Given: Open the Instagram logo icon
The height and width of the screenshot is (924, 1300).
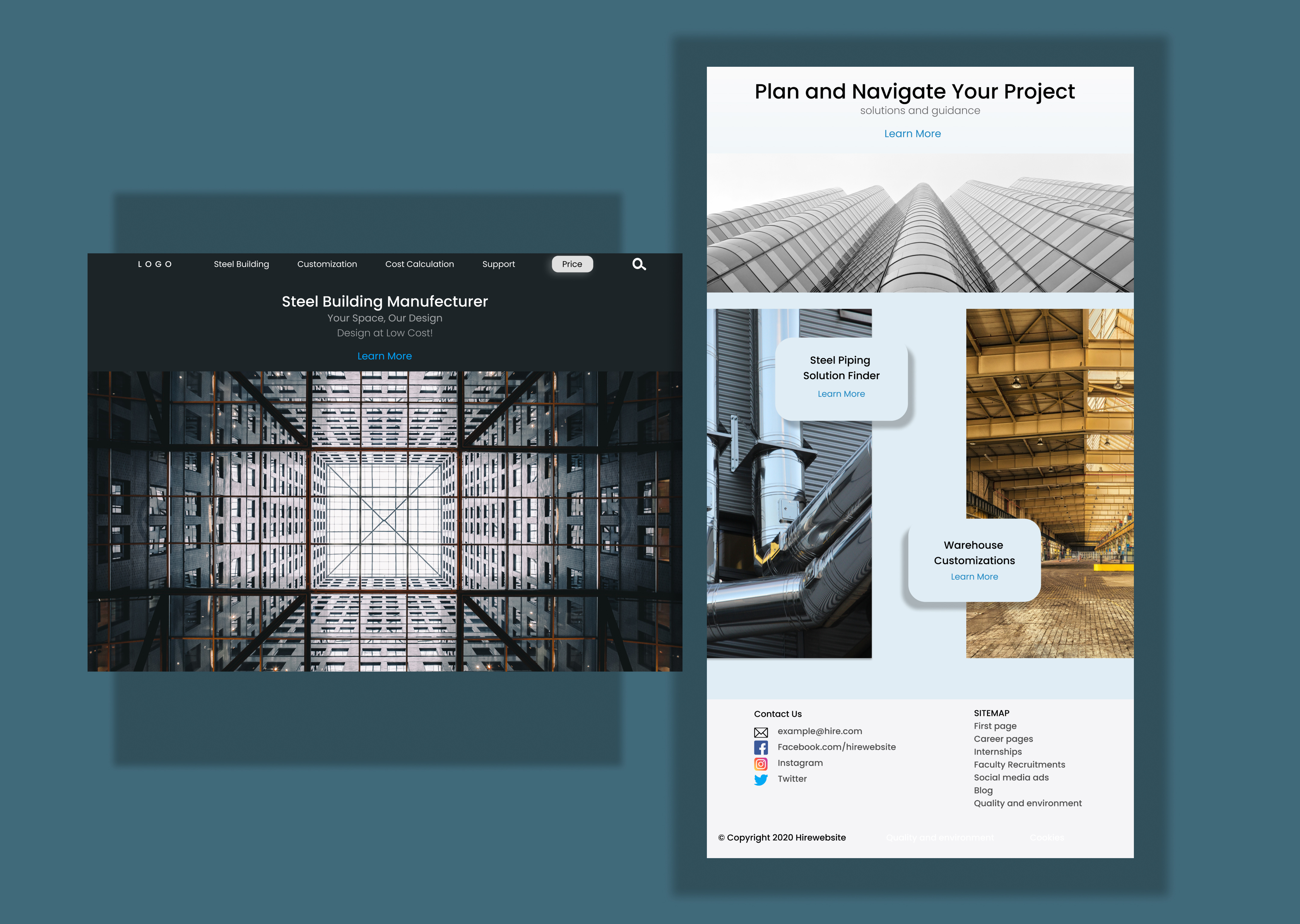Looking at the screenshot, I should (x=761, y=764).
